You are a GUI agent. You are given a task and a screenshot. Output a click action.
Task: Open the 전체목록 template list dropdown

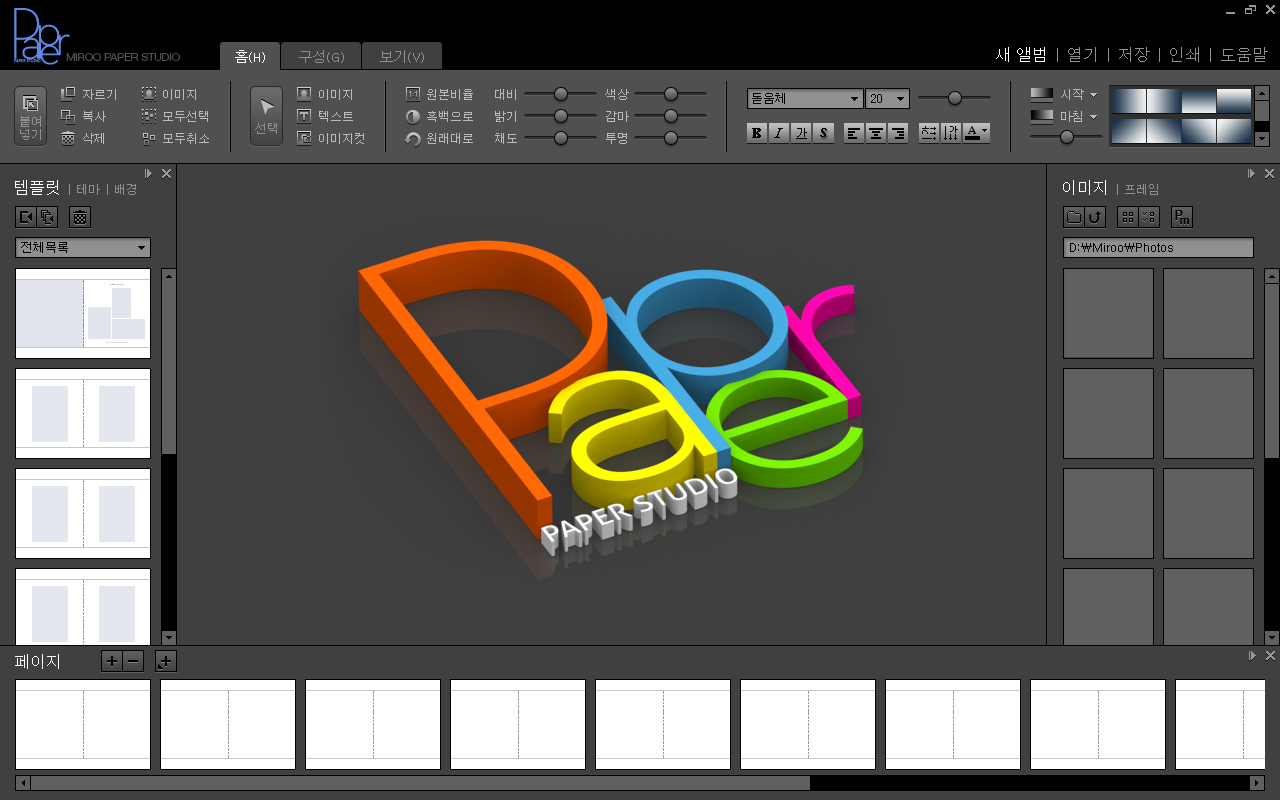coord(83,248)
